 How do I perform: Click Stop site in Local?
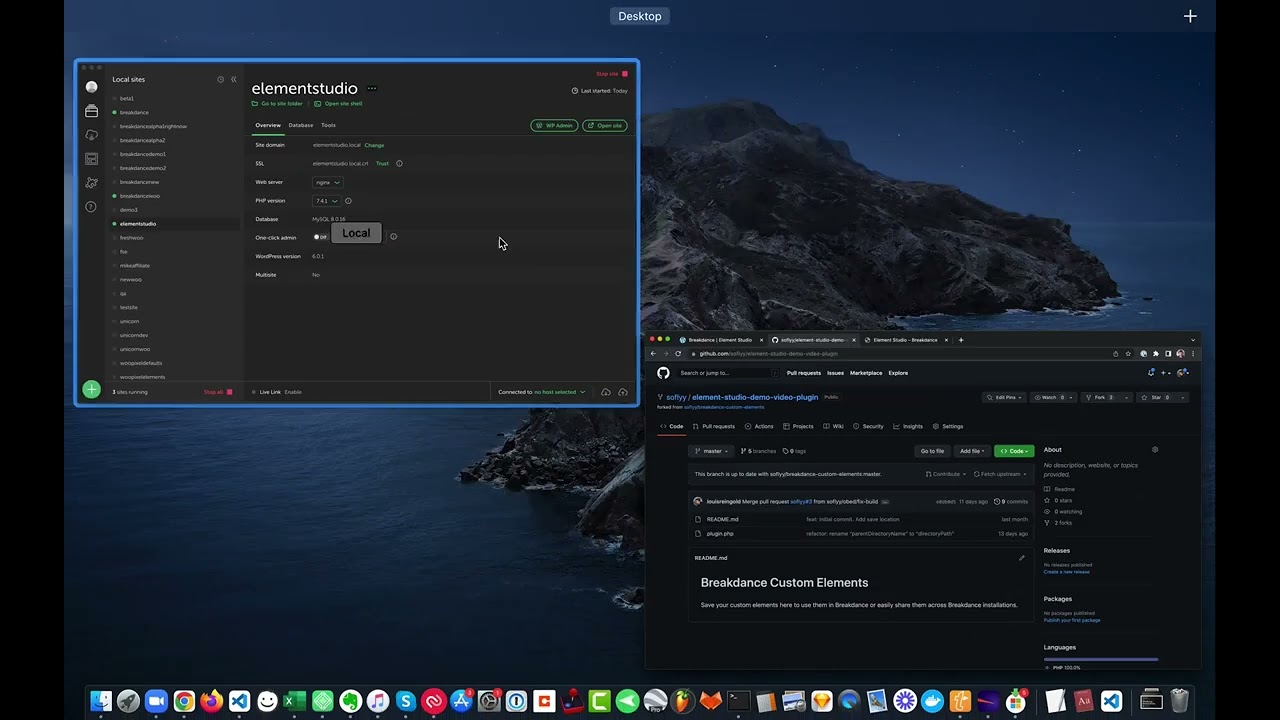click(612, 74)
